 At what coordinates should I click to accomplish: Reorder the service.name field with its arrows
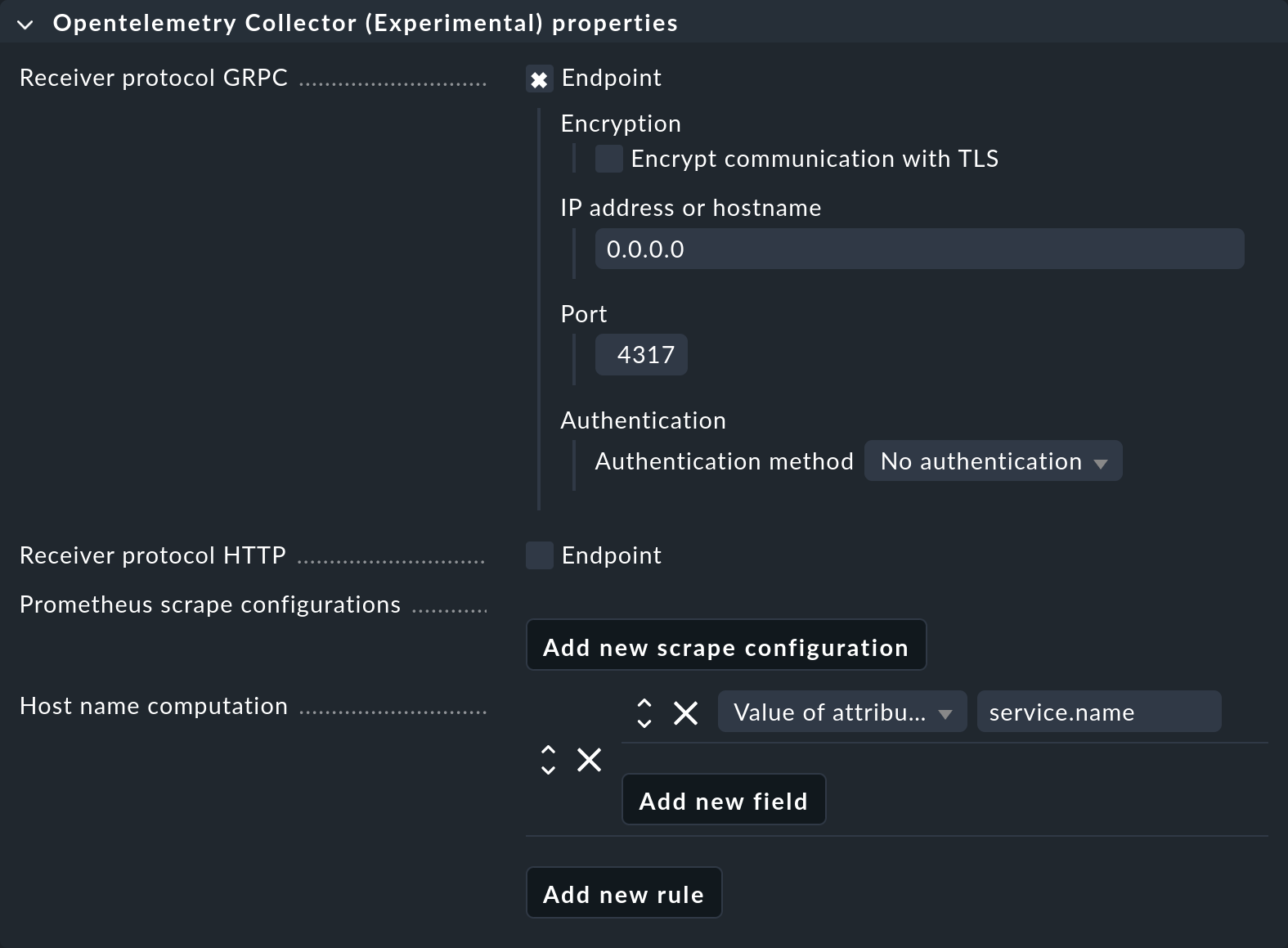(644, 713)
